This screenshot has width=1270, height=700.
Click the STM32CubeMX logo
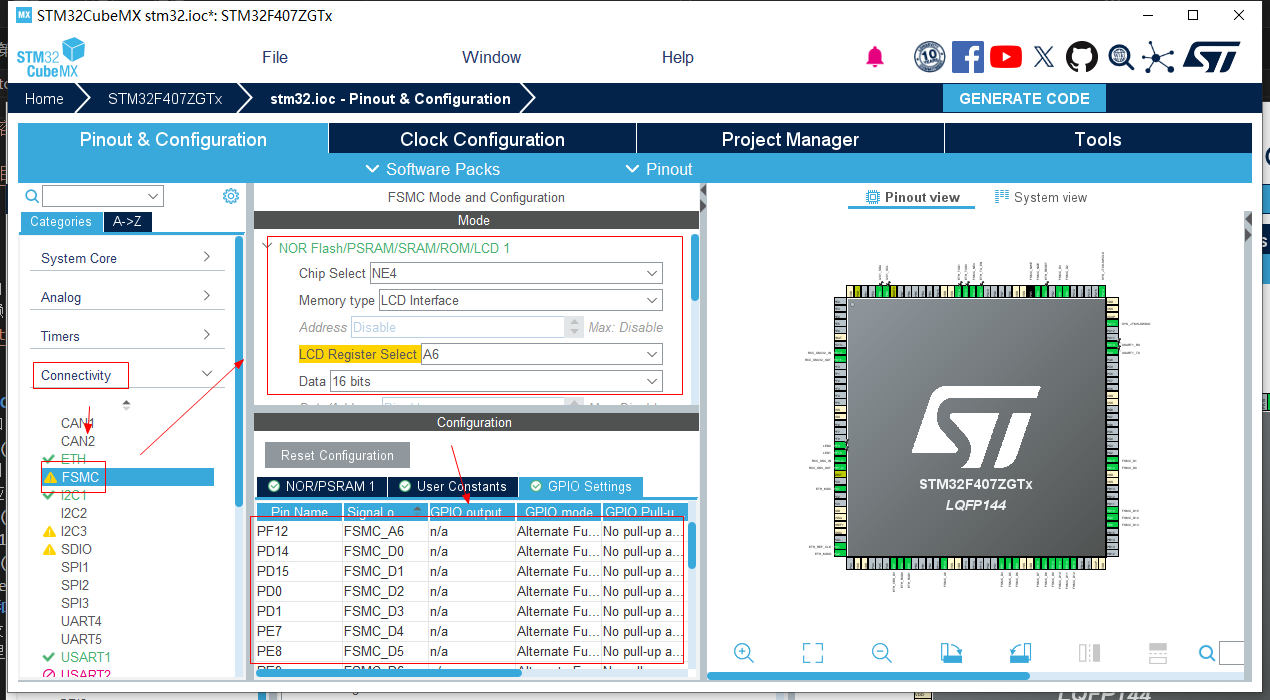coord(51,57)
